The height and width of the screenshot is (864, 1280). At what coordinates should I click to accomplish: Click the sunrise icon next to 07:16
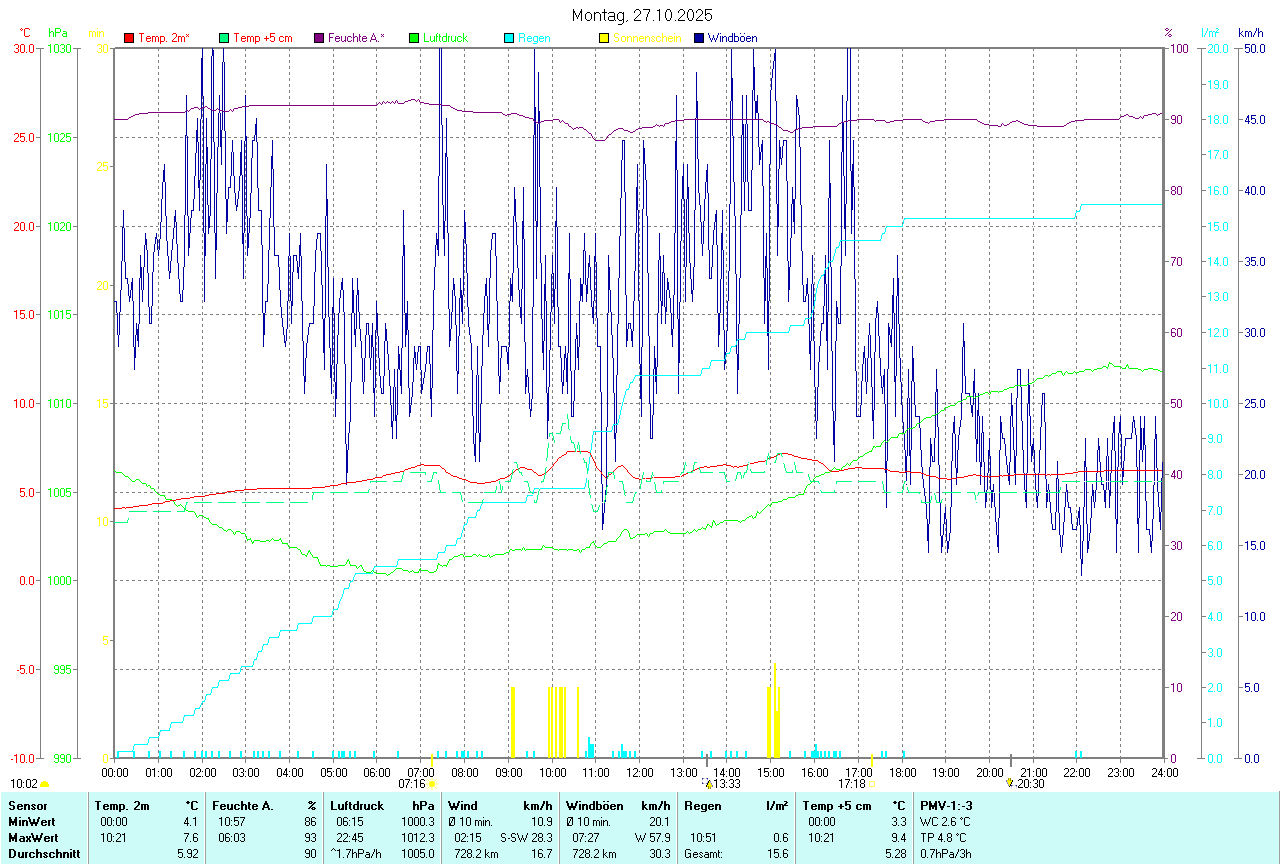[x=432, y=784]
